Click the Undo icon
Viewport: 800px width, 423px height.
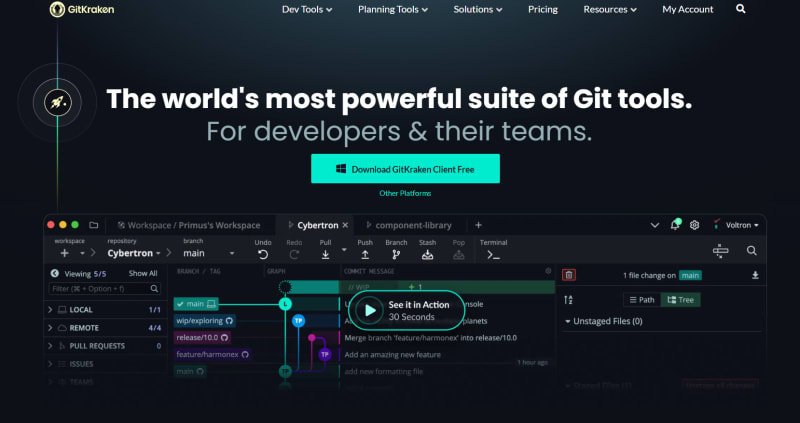pyautogui.click(x=263, y=255)
